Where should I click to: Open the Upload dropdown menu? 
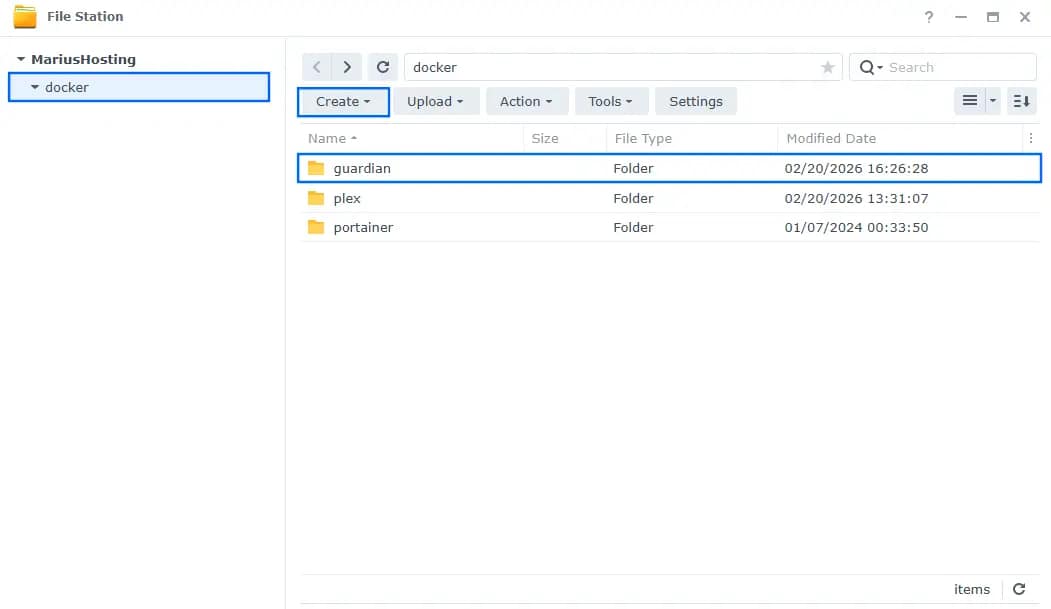click(436, 101)
